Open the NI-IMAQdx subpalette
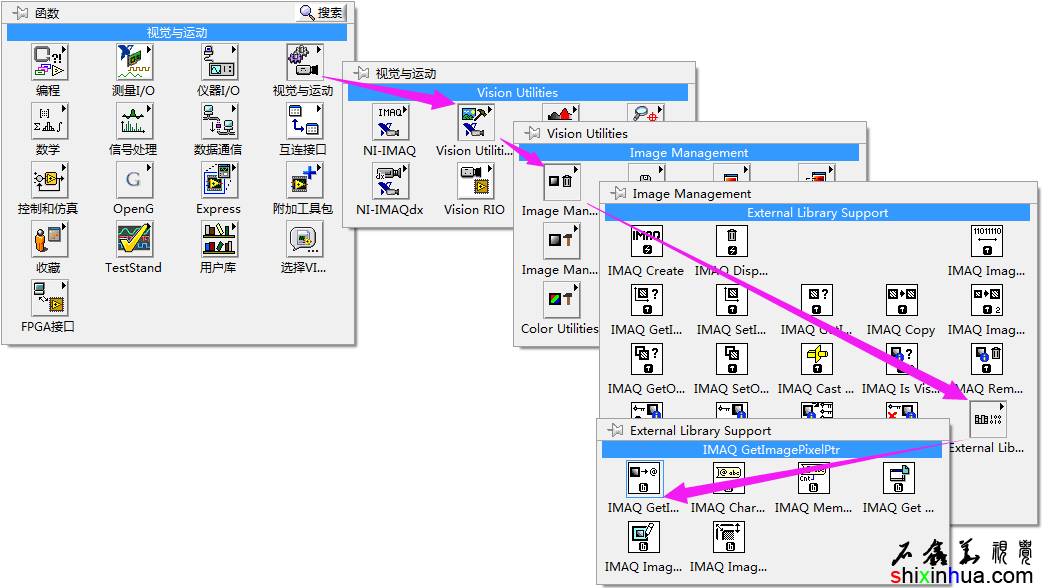 click(390, 181)
